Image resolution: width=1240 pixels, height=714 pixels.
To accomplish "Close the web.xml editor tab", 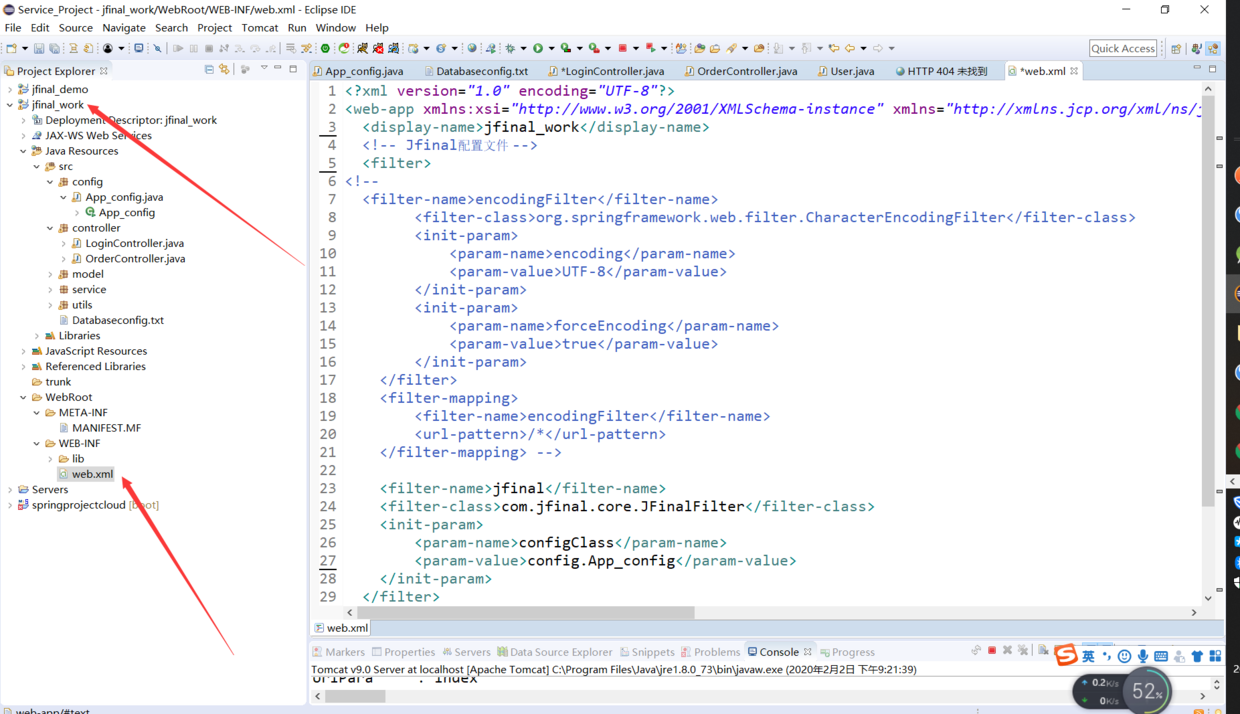I will point(1075,71).
